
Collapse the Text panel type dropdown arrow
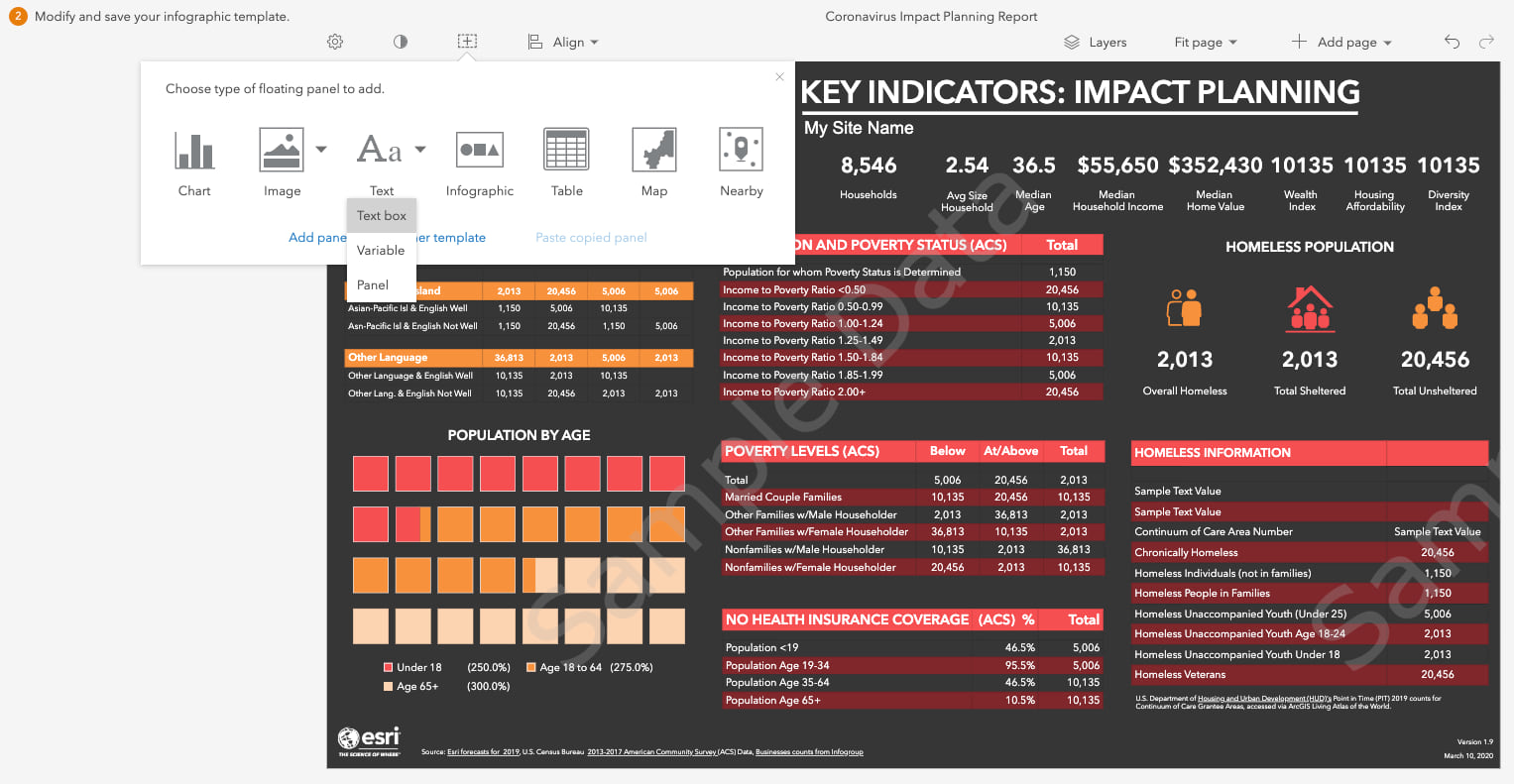(420, 150)
